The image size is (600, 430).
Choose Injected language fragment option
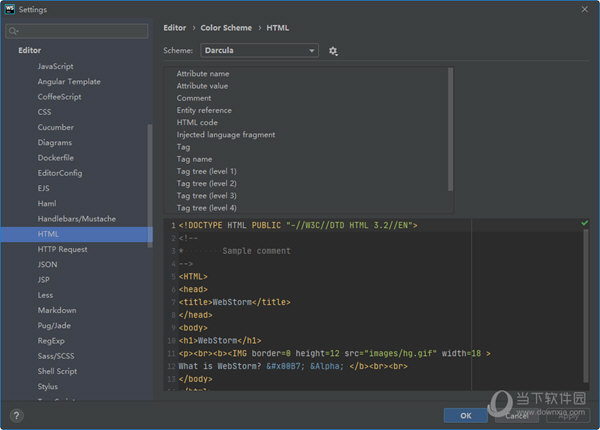click(226, 135)
